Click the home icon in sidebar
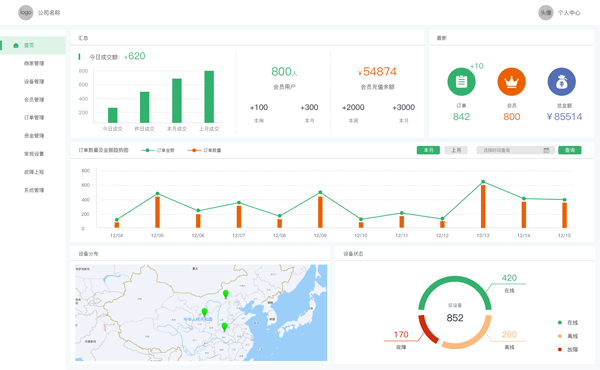Image resolution: width=600 pixels, height=370 pixels. [x=16, y=45]
